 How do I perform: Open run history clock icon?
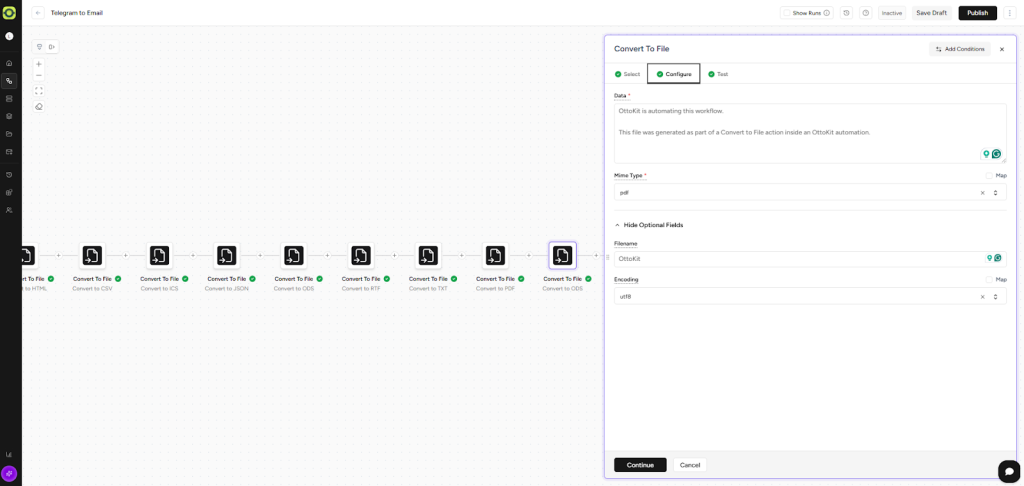tap(847, 13)
